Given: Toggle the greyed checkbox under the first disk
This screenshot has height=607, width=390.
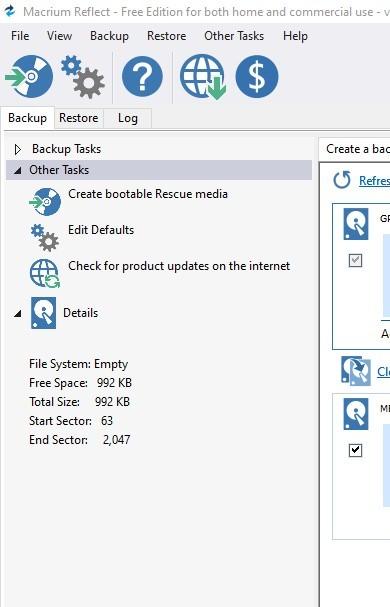Looking at the screenshot, I should [355, 260].
